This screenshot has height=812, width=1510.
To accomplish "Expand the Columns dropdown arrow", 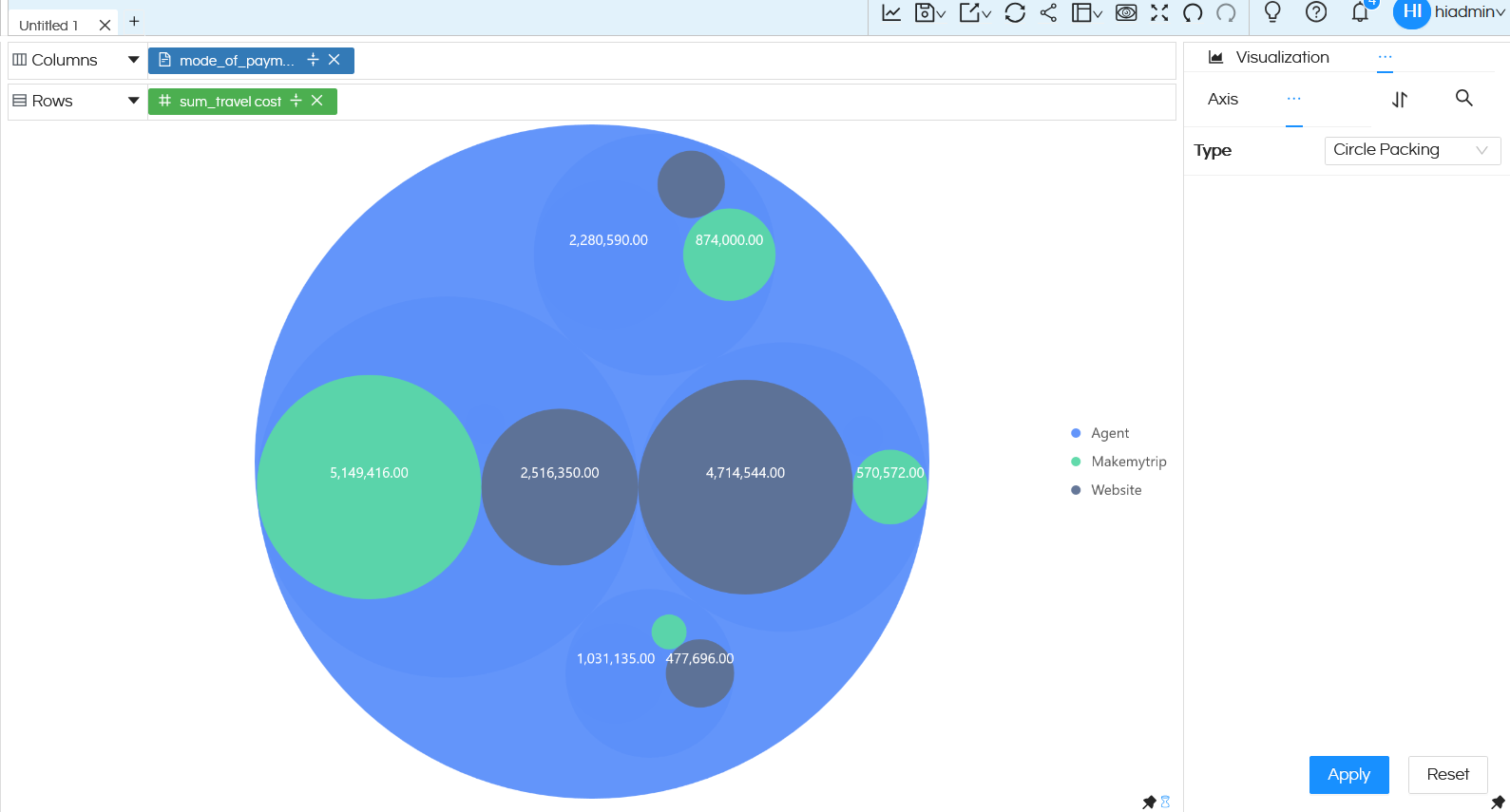I will (x=133, y=60).
